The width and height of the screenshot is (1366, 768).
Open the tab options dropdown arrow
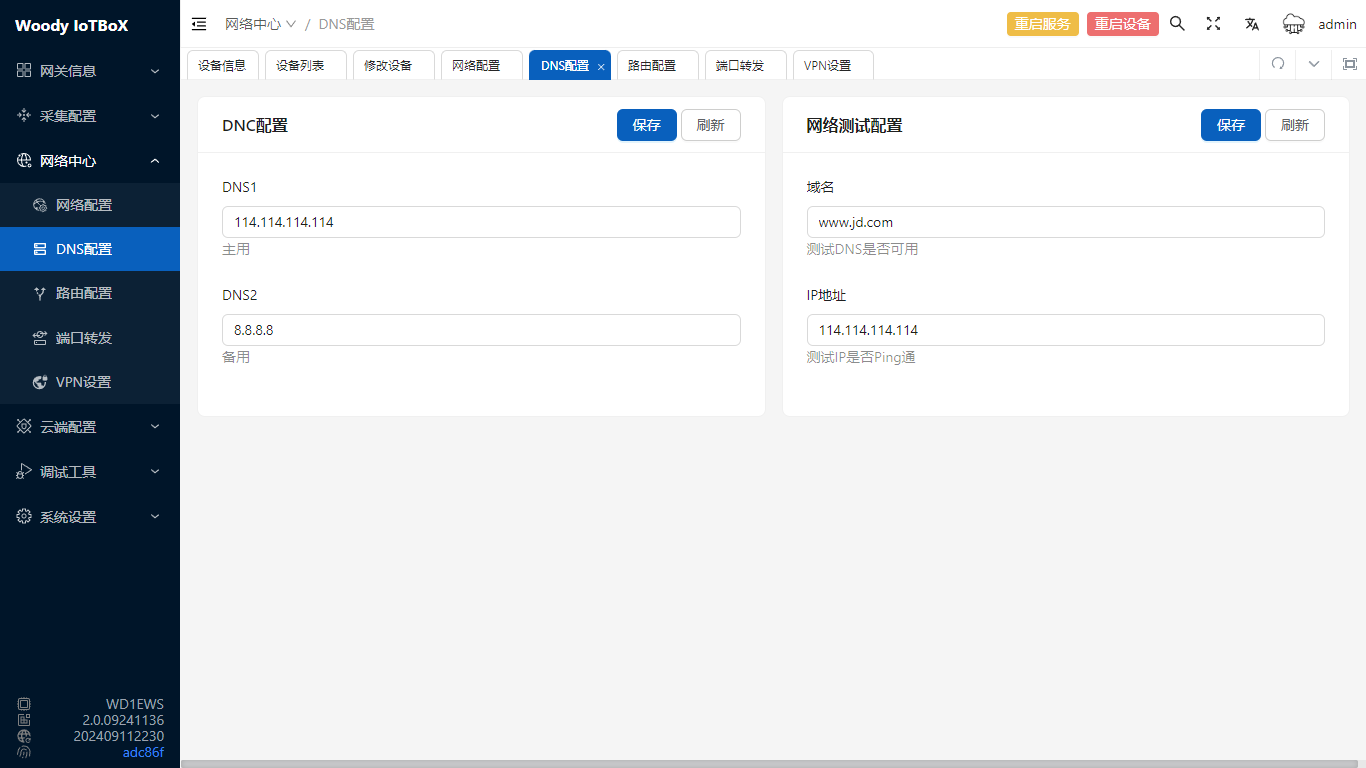click(x=1313, y=64)
